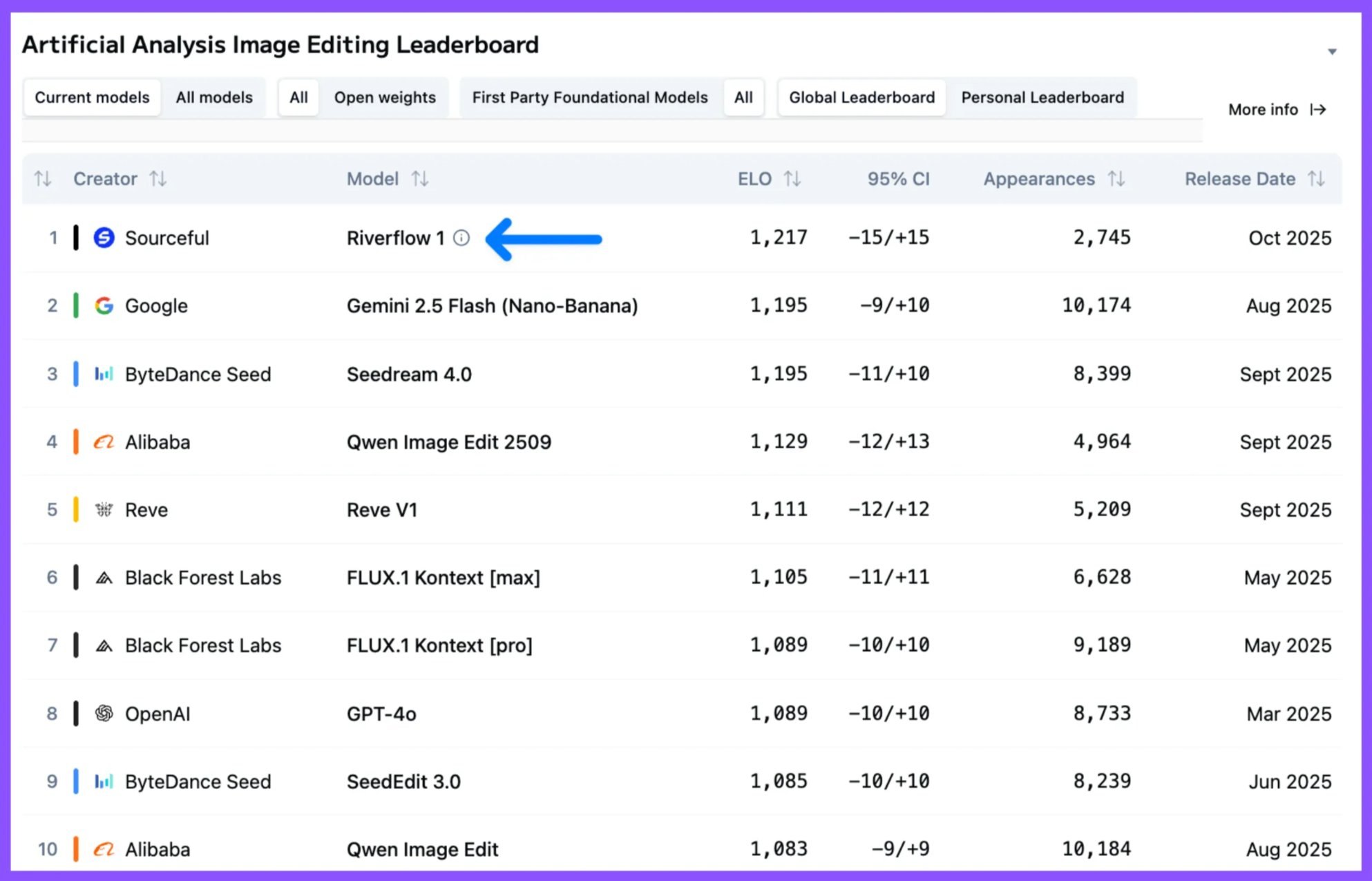
Task: Click the Riverflow 1 info icon
Action: [x=461, y=238]
